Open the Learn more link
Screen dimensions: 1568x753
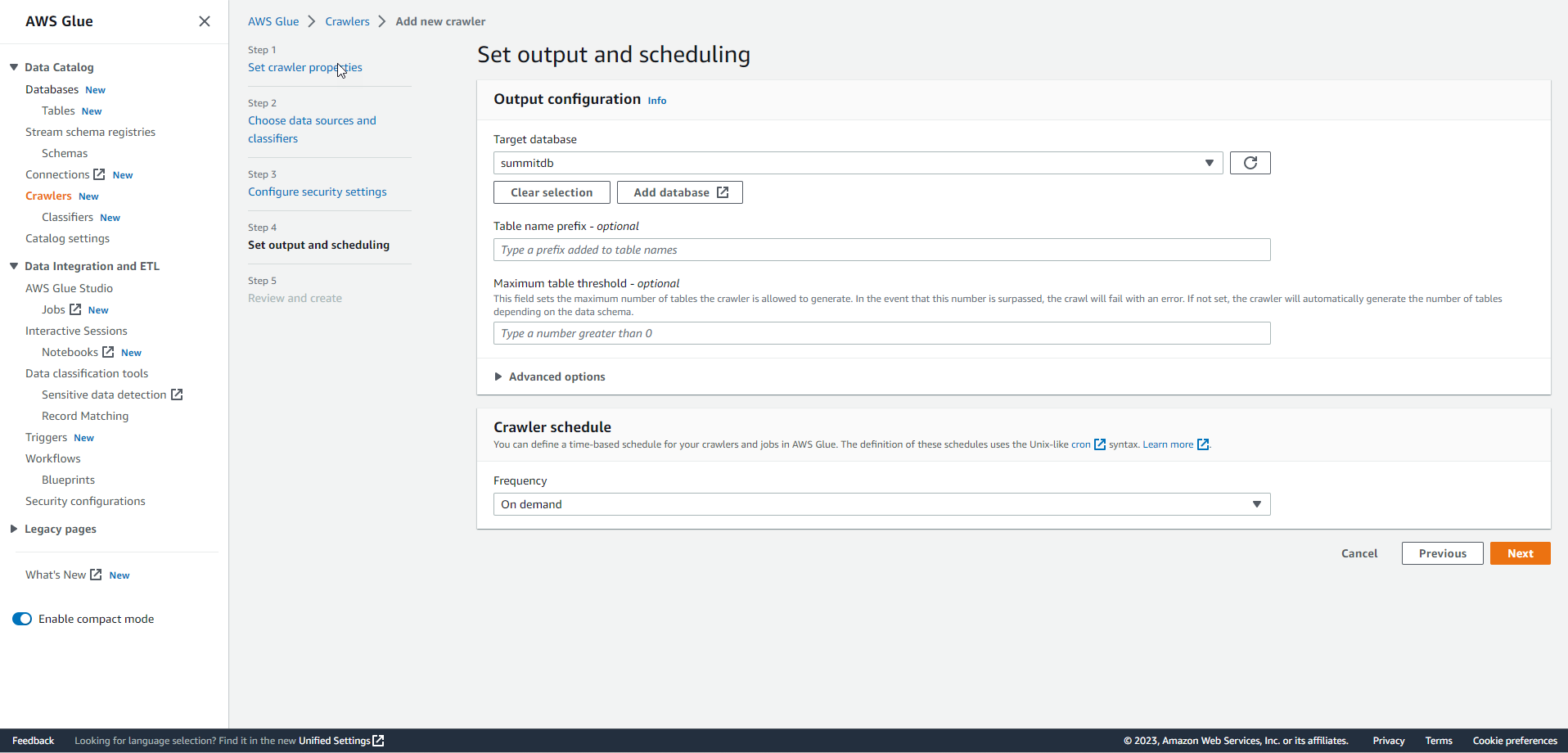[x=1168, y=444]
